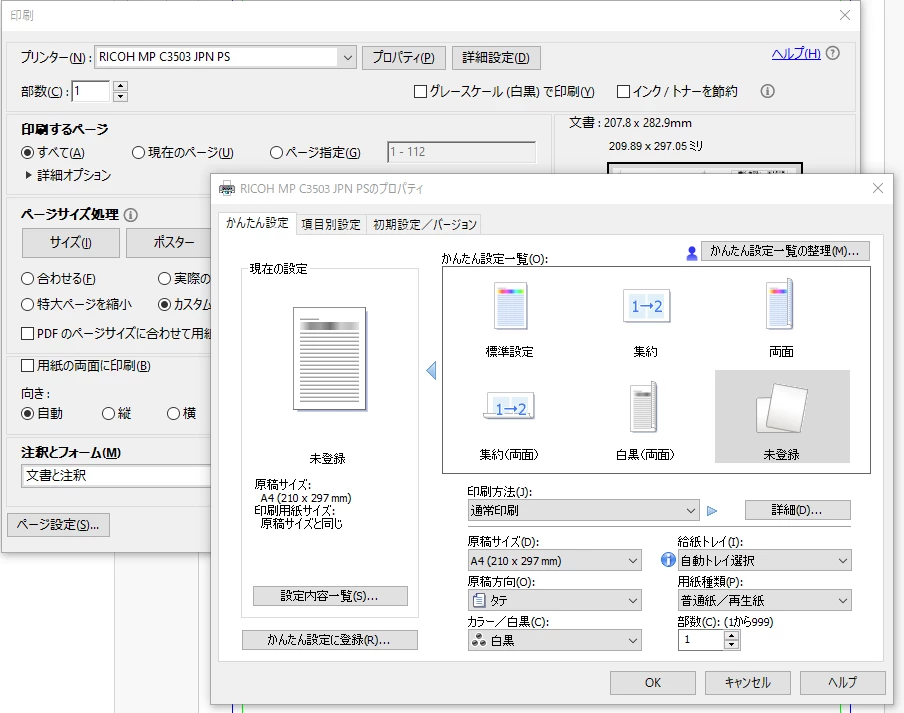Open the プリンター selection dropdown
904x713 pixels.
coord(225,57)
